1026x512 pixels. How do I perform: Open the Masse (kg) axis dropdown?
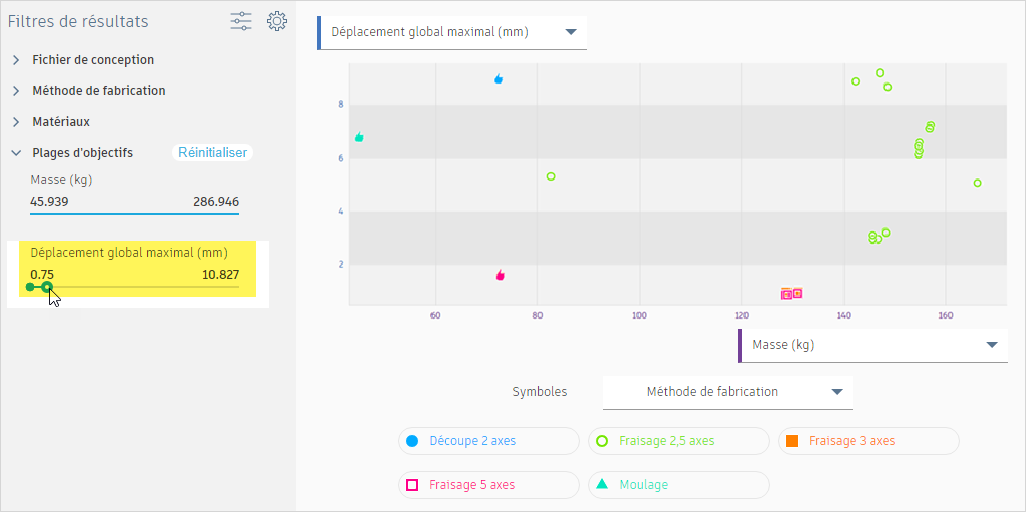click(x=874, y=345)
